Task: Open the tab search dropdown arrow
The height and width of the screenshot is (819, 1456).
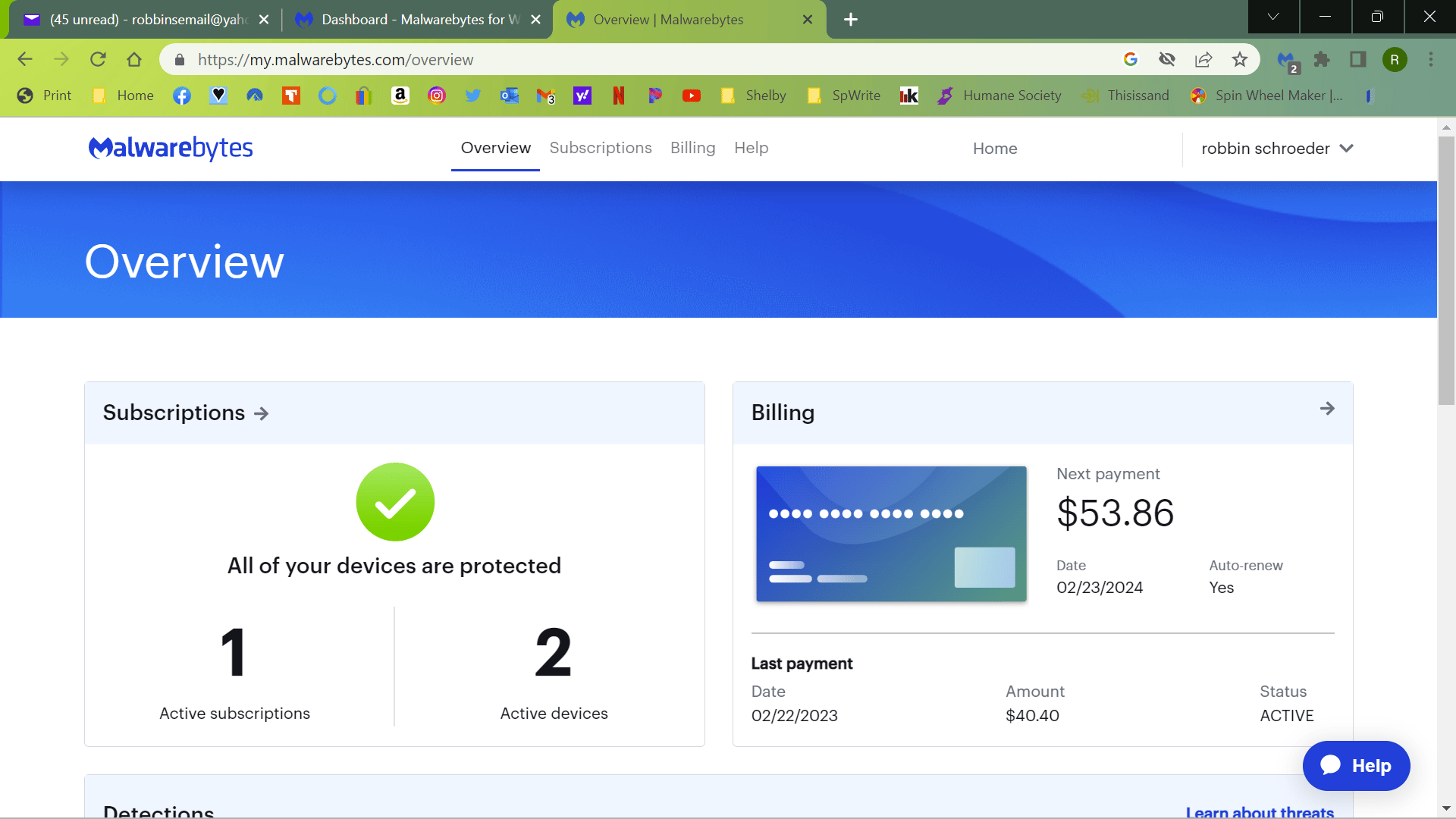Action: pyautogui.click(x=1273, y=17)
